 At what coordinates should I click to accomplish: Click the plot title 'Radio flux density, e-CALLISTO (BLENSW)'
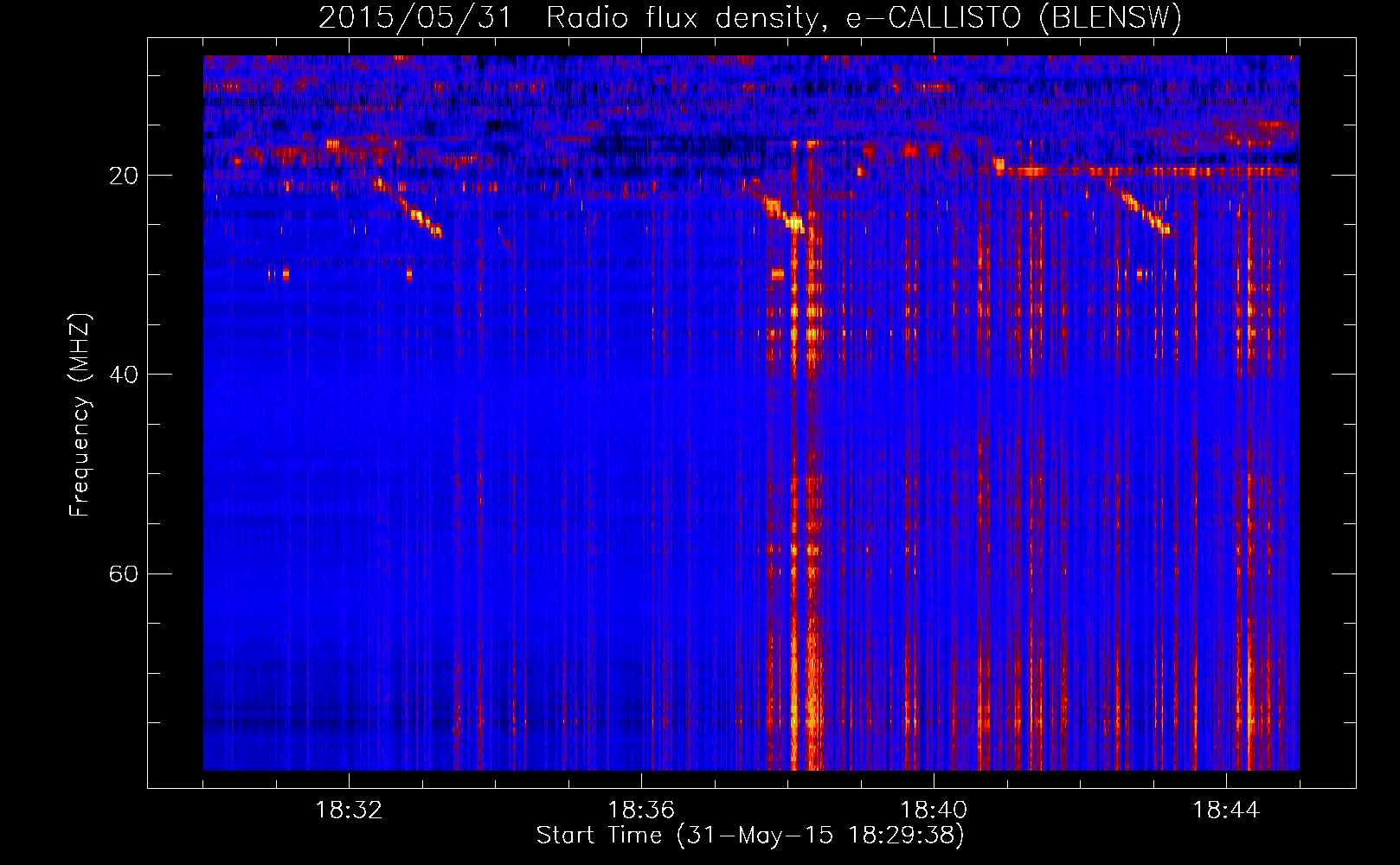864,18
